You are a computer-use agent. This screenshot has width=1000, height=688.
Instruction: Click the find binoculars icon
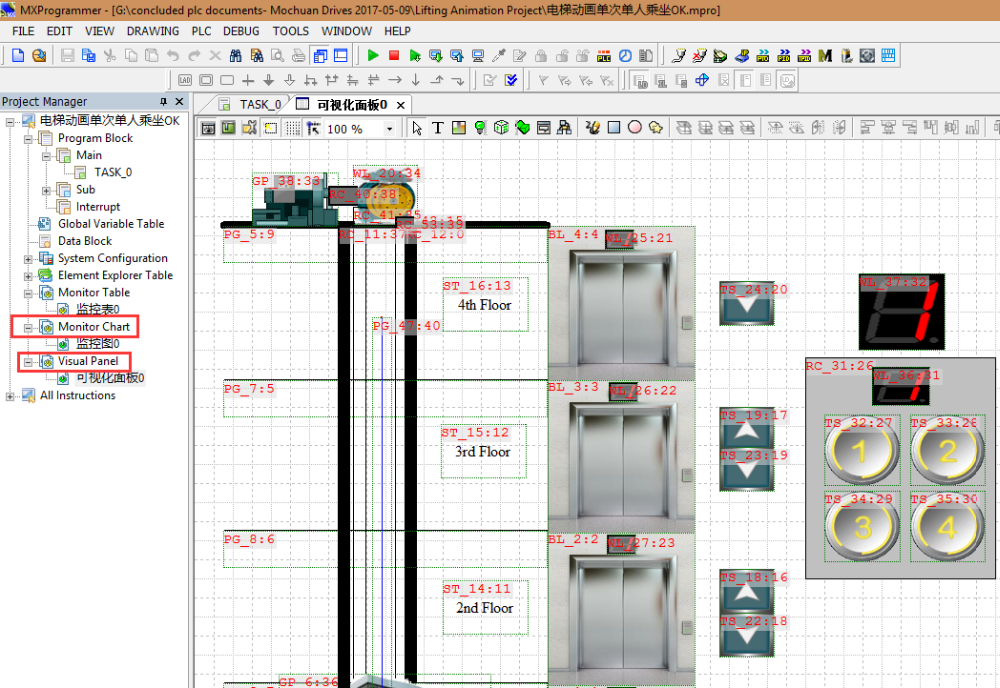coord(237,55)
